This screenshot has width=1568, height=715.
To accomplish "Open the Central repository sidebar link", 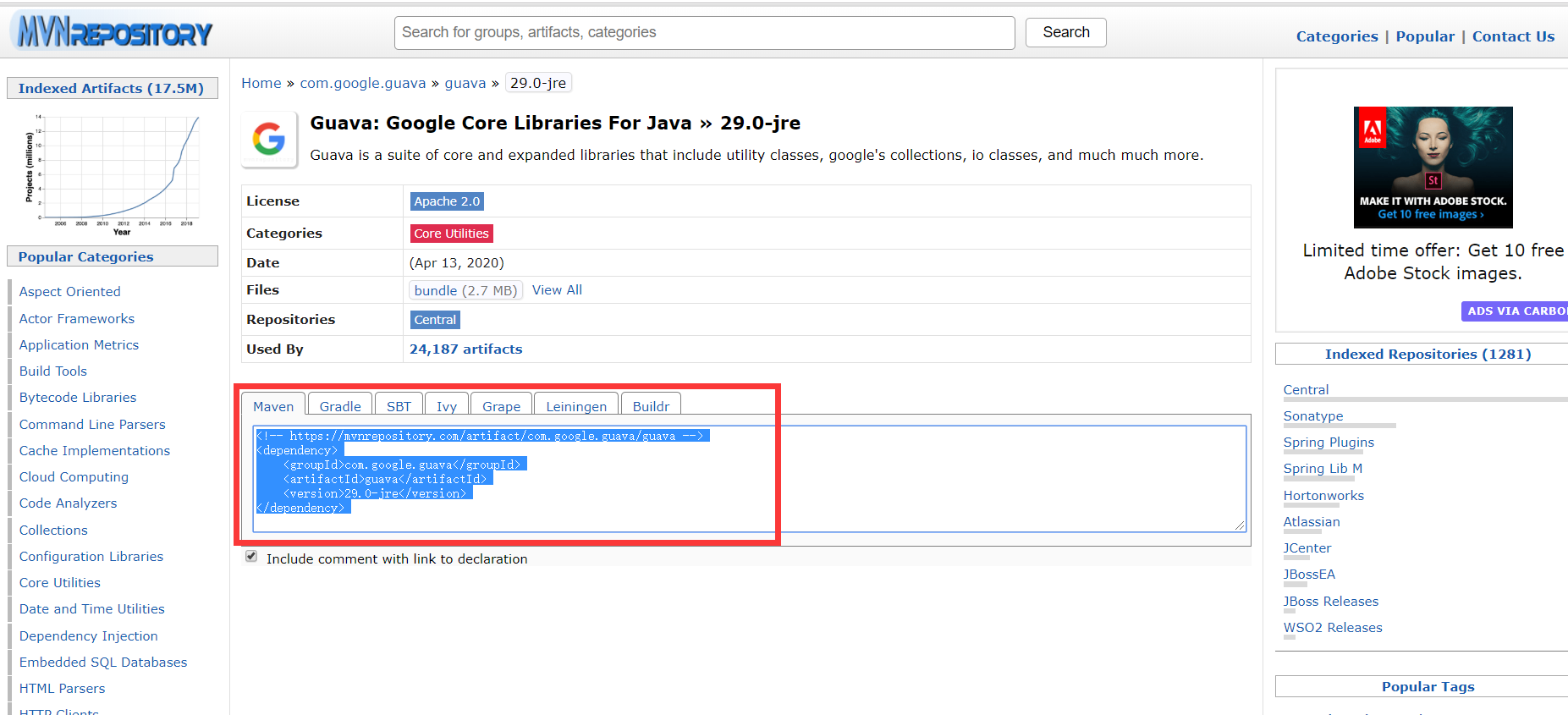I will [1306, 390].
